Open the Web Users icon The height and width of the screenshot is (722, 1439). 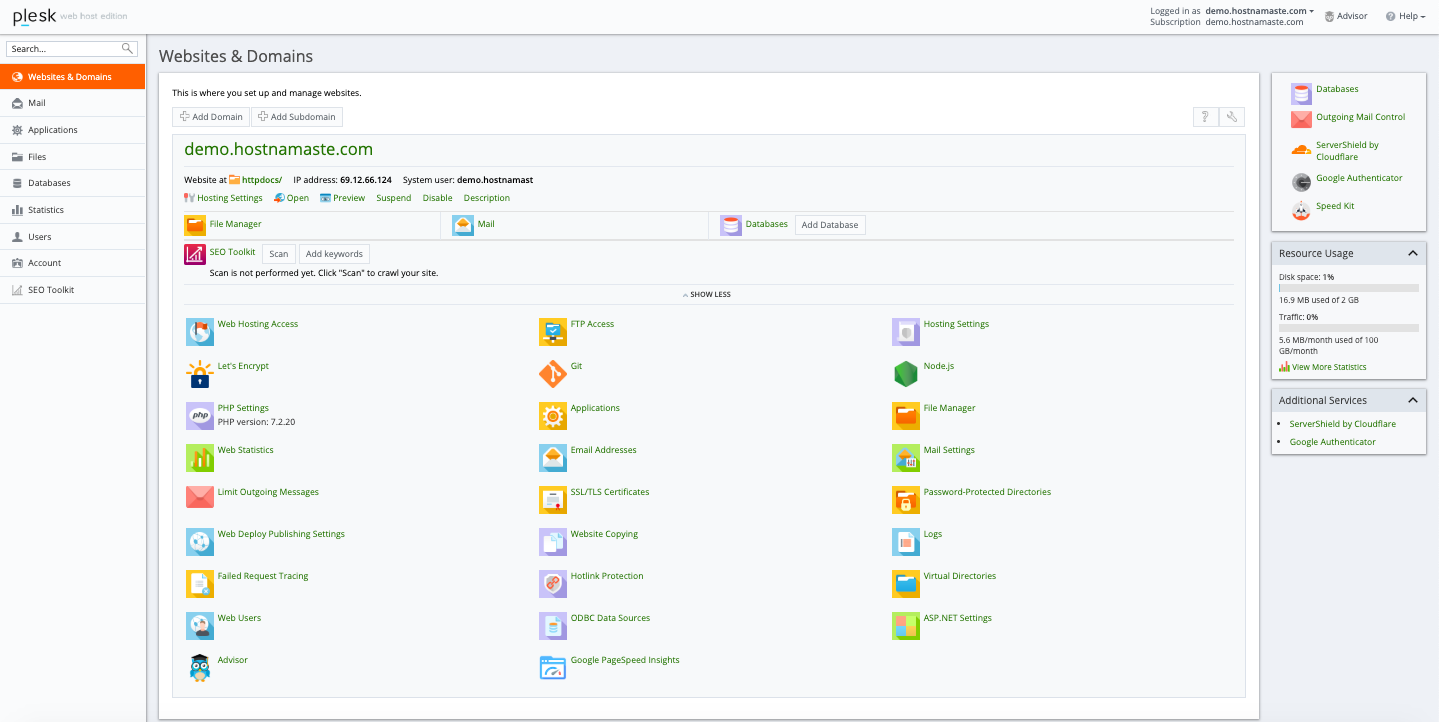200,626
